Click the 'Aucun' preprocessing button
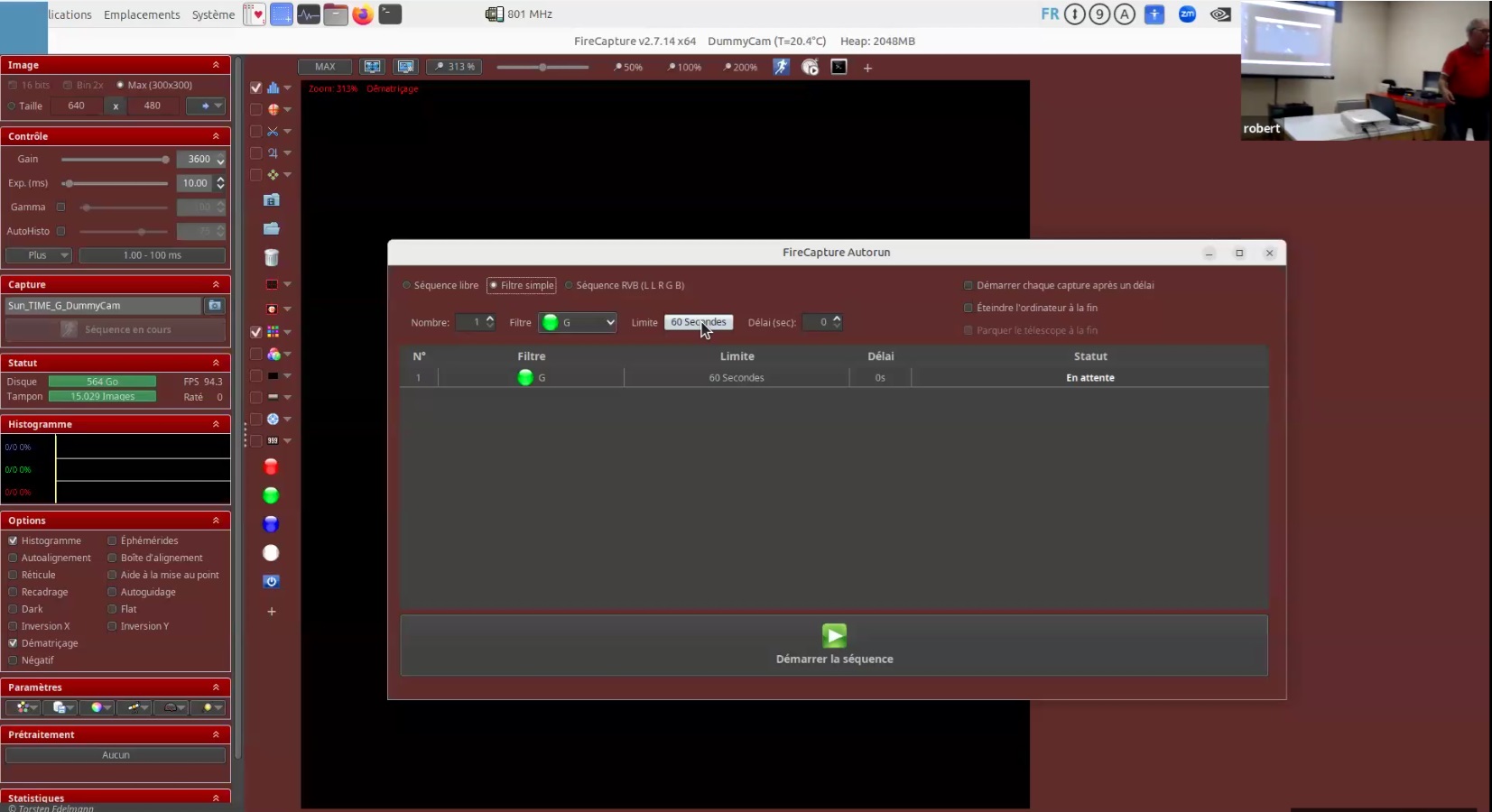The image size is (1492, 812). point(116,755)
